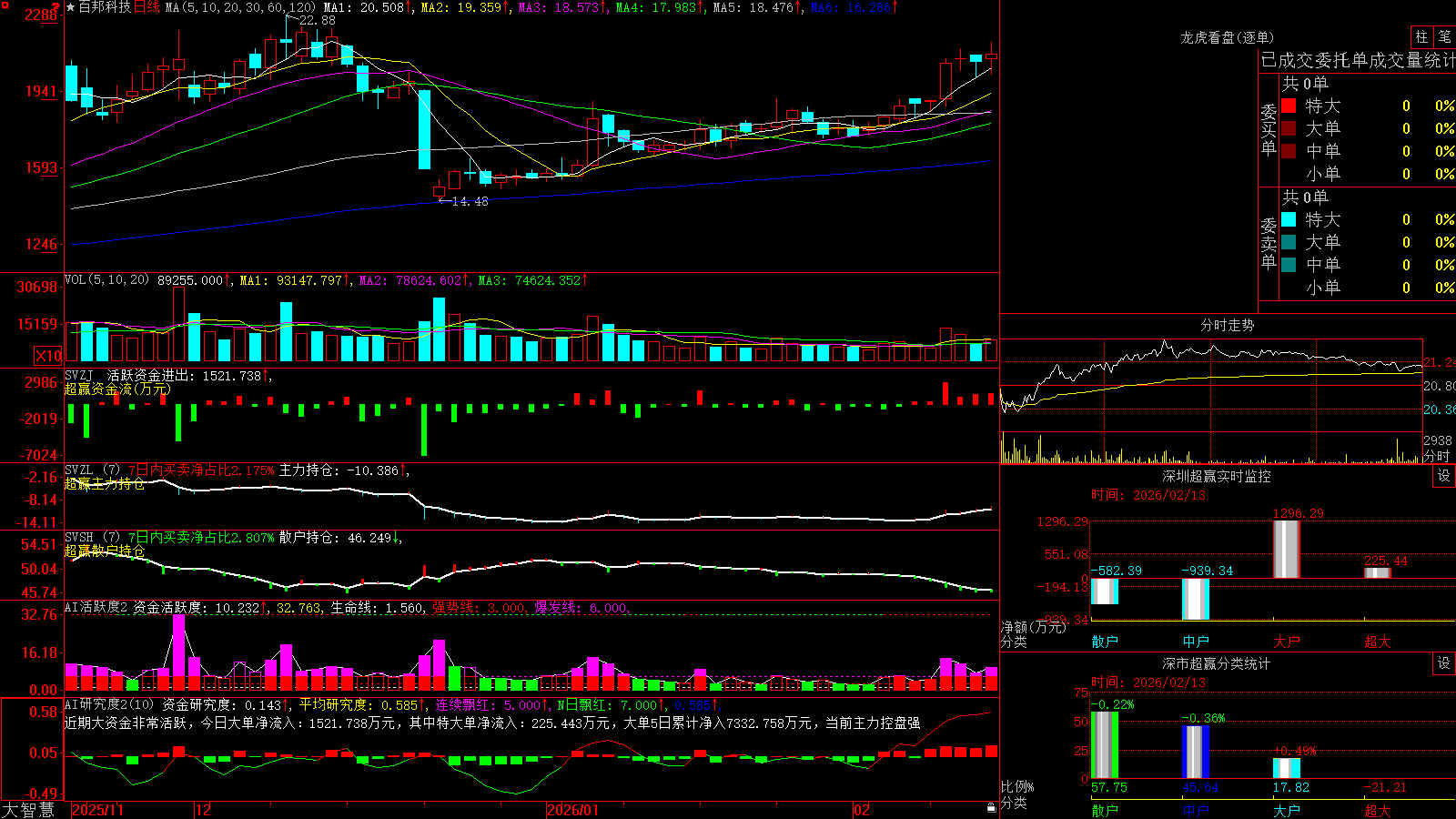Image resolution: width=1456 pixels, height=819 pixels.
Task: Click the SVZL (7) indicator label
Action: [92, 470]
